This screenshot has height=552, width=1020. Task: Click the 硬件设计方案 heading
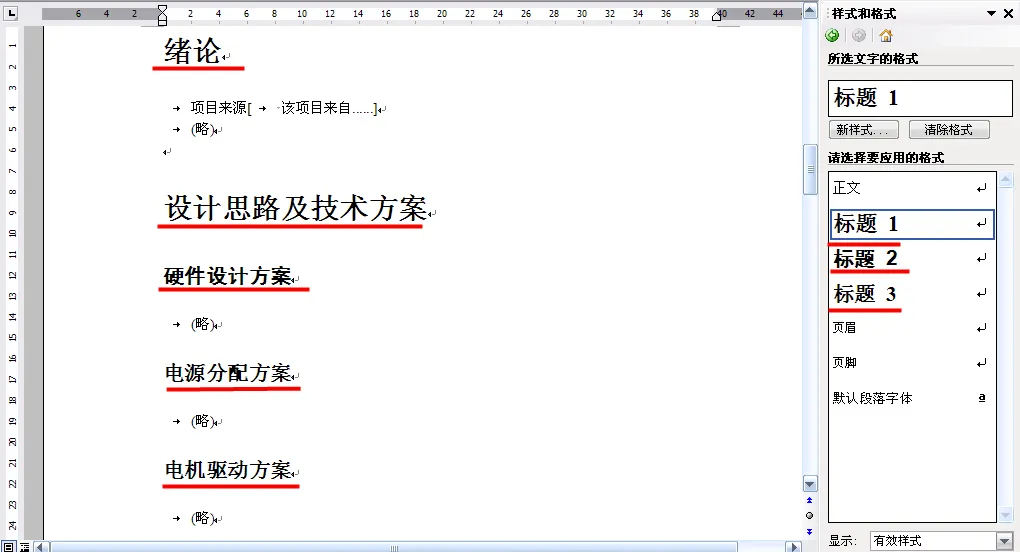pyautogui.click(x=228, y=276)
